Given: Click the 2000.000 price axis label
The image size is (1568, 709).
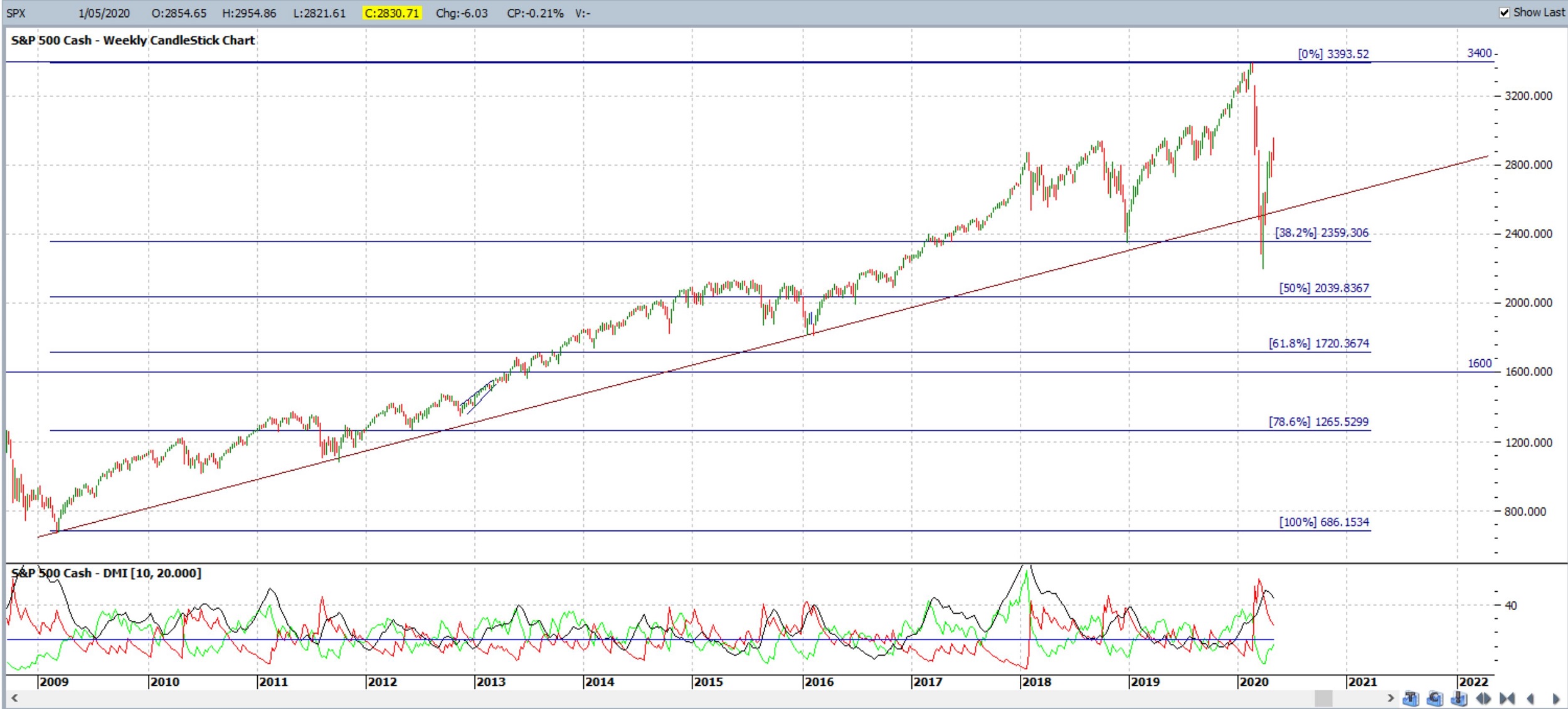Looking at the screenshot, I should [1528, 303].
